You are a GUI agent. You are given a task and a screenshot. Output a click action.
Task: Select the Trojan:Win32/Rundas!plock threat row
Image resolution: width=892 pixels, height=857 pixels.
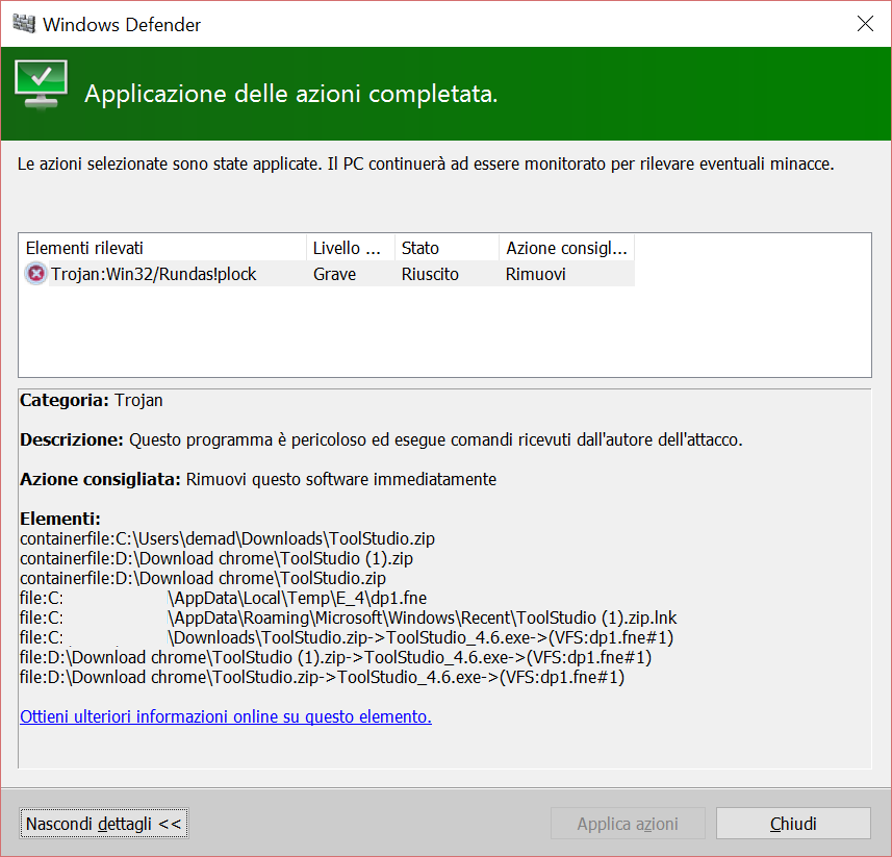pyautogui.click(x=329, y=274)
